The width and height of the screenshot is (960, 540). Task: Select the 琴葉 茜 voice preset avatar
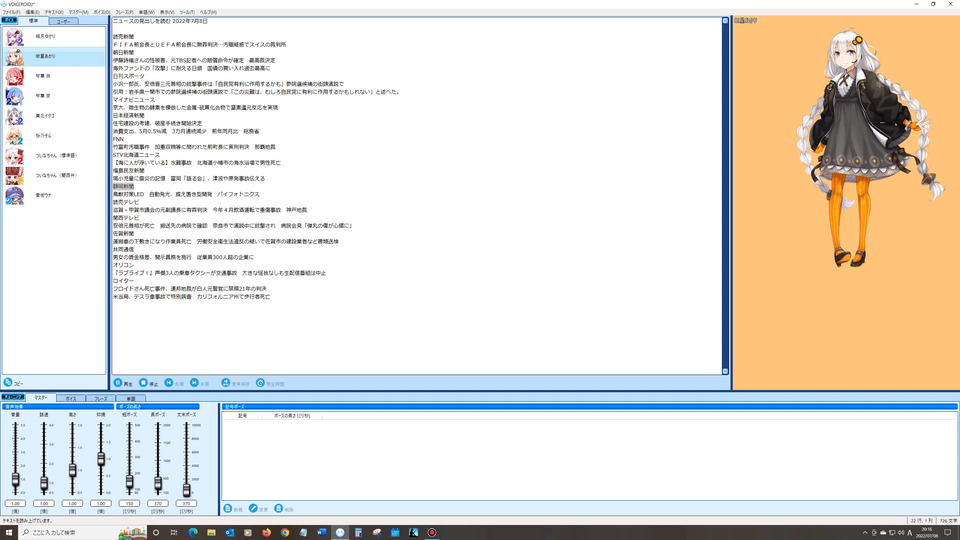pos(14,76)
